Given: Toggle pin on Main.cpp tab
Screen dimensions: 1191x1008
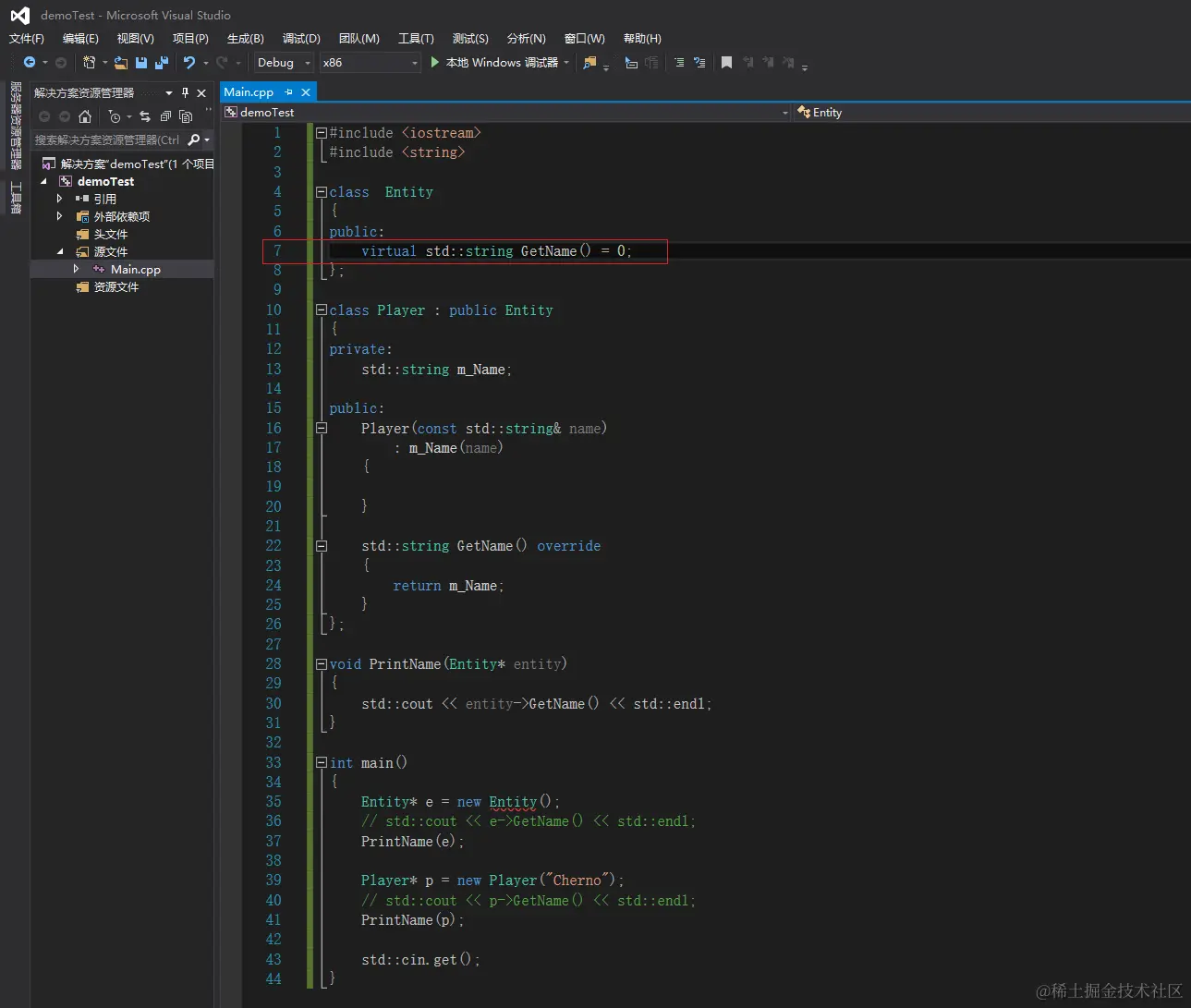Looking at the screenshot, I should click(x=289, y=92).
